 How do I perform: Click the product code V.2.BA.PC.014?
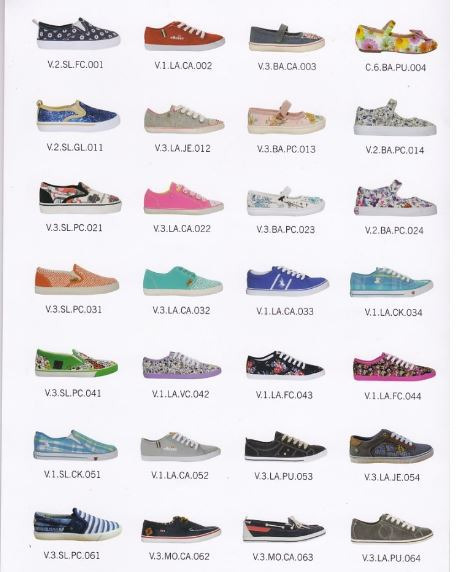395,150
